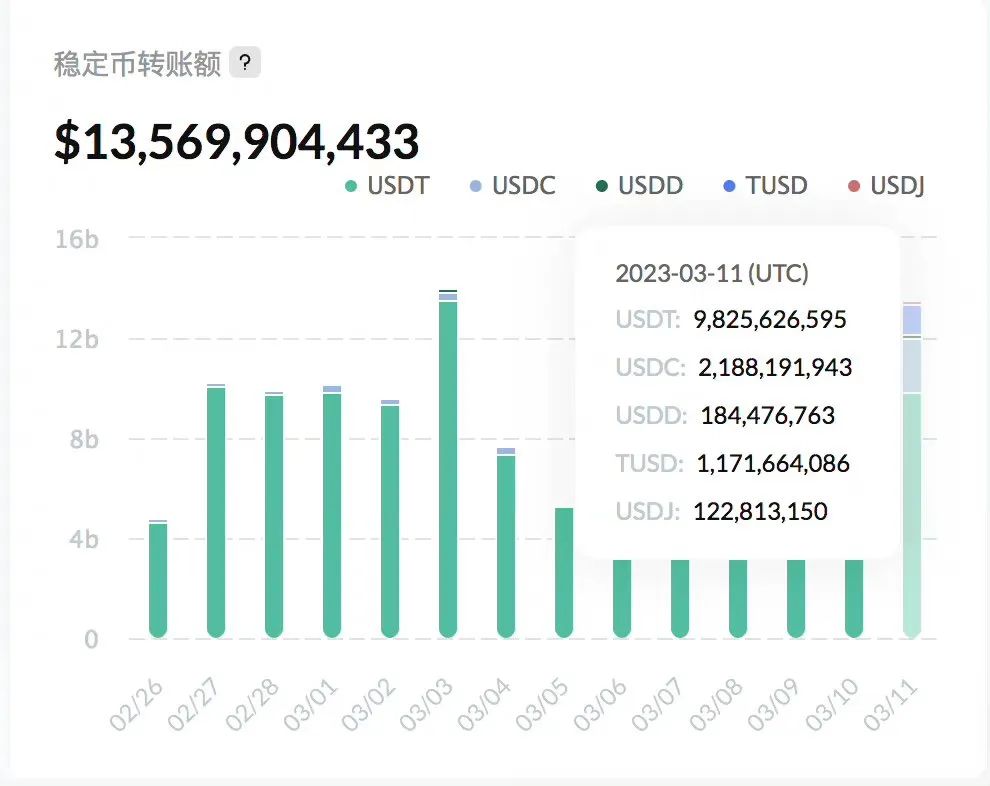Click the grey USDC segment of 03/11 bar
Viewport: 990px width, 786px height.
click(x=912, y=366)
